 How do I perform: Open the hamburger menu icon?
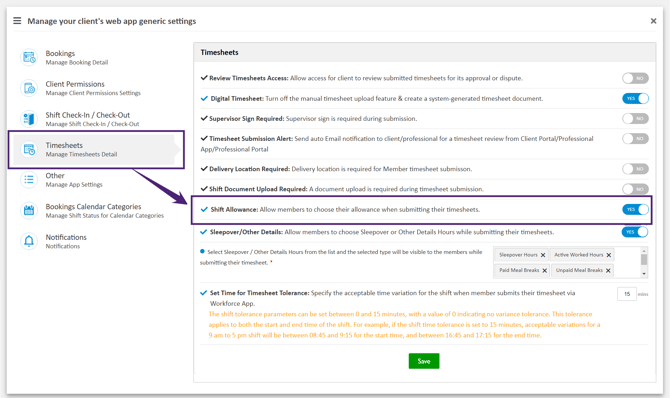coord(17,21)
